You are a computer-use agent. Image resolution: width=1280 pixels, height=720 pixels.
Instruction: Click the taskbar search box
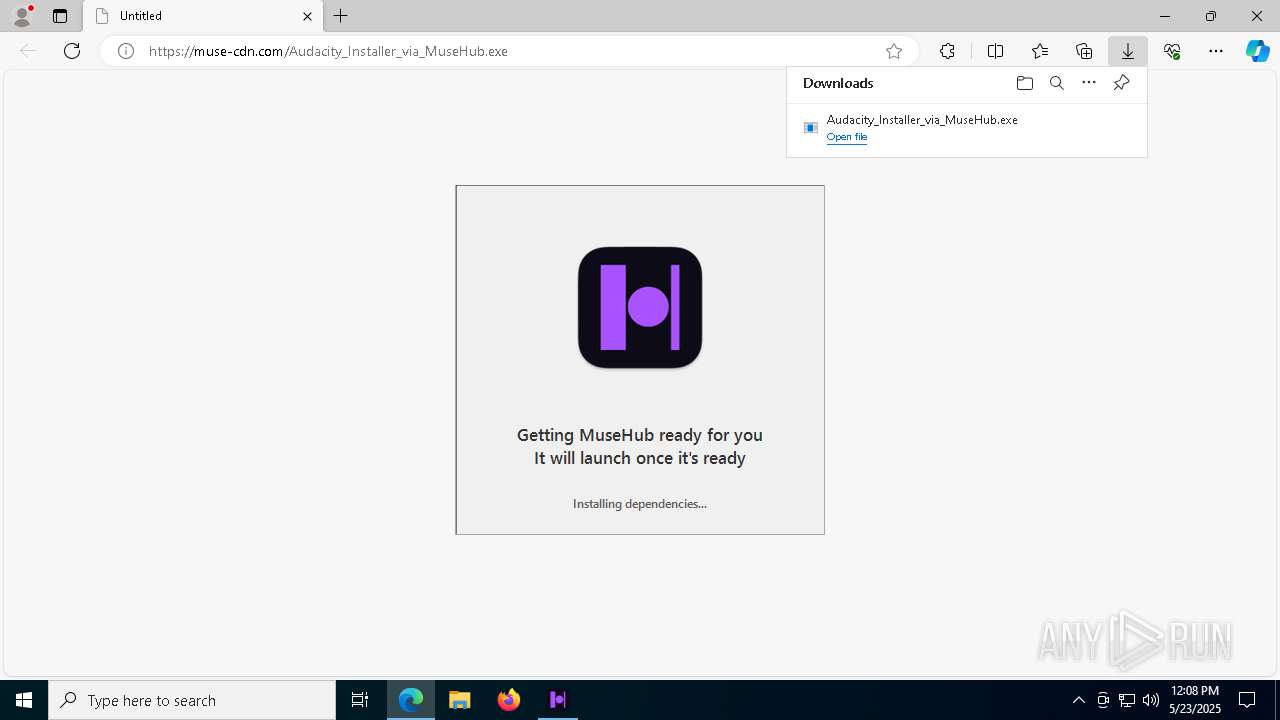point(192,700)
